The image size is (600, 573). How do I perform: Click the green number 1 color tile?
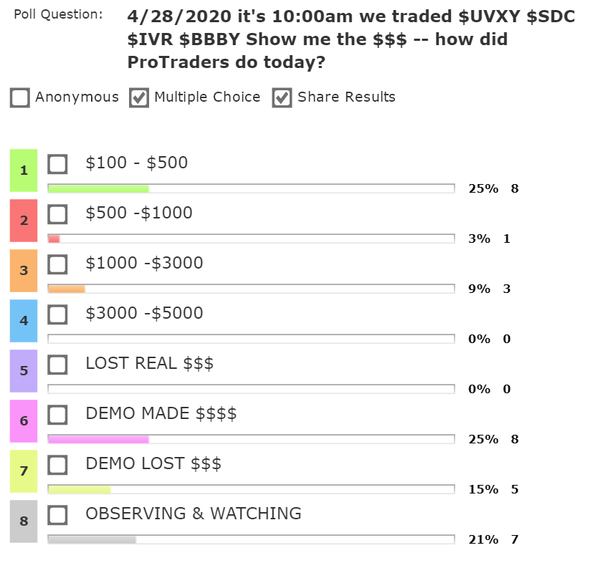click(23, 170)
